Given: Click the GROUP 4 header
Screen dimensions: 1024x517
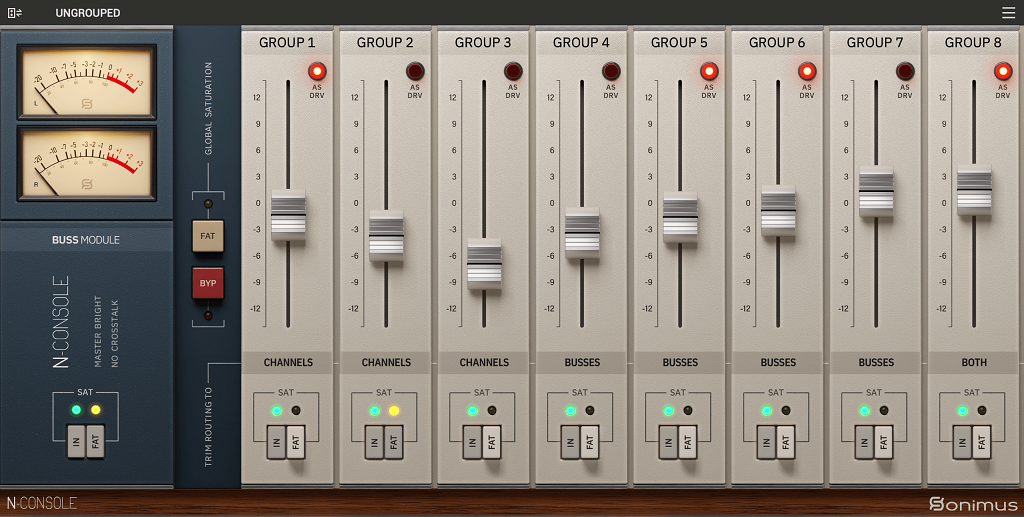Looking at the screenshot, I should click(x=581, y=42).
